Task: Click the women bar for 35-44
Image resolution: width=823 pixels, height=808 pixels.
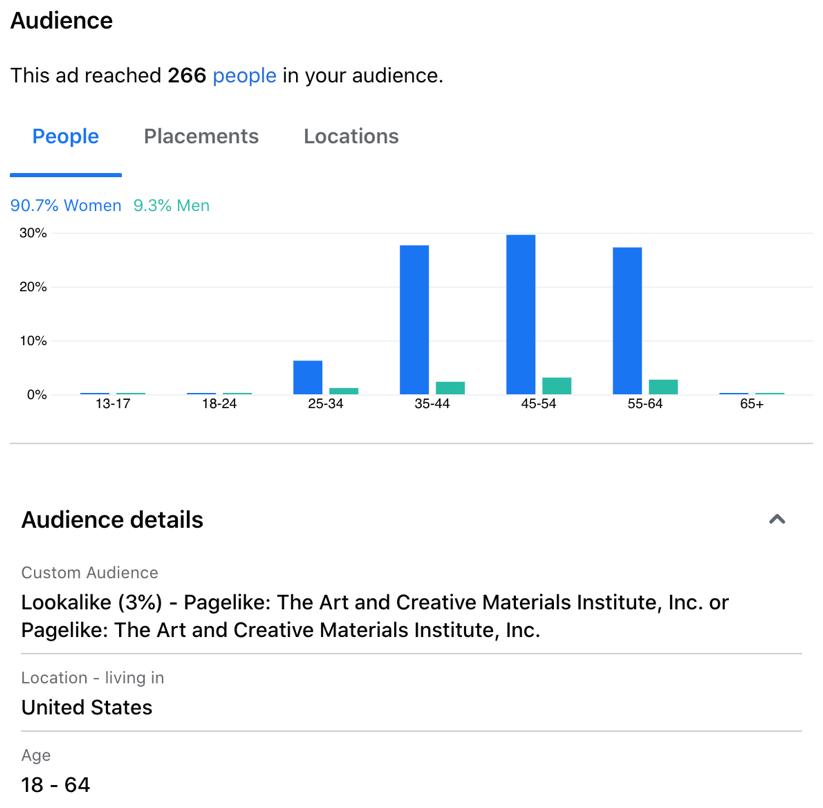Action: (414, 320)
